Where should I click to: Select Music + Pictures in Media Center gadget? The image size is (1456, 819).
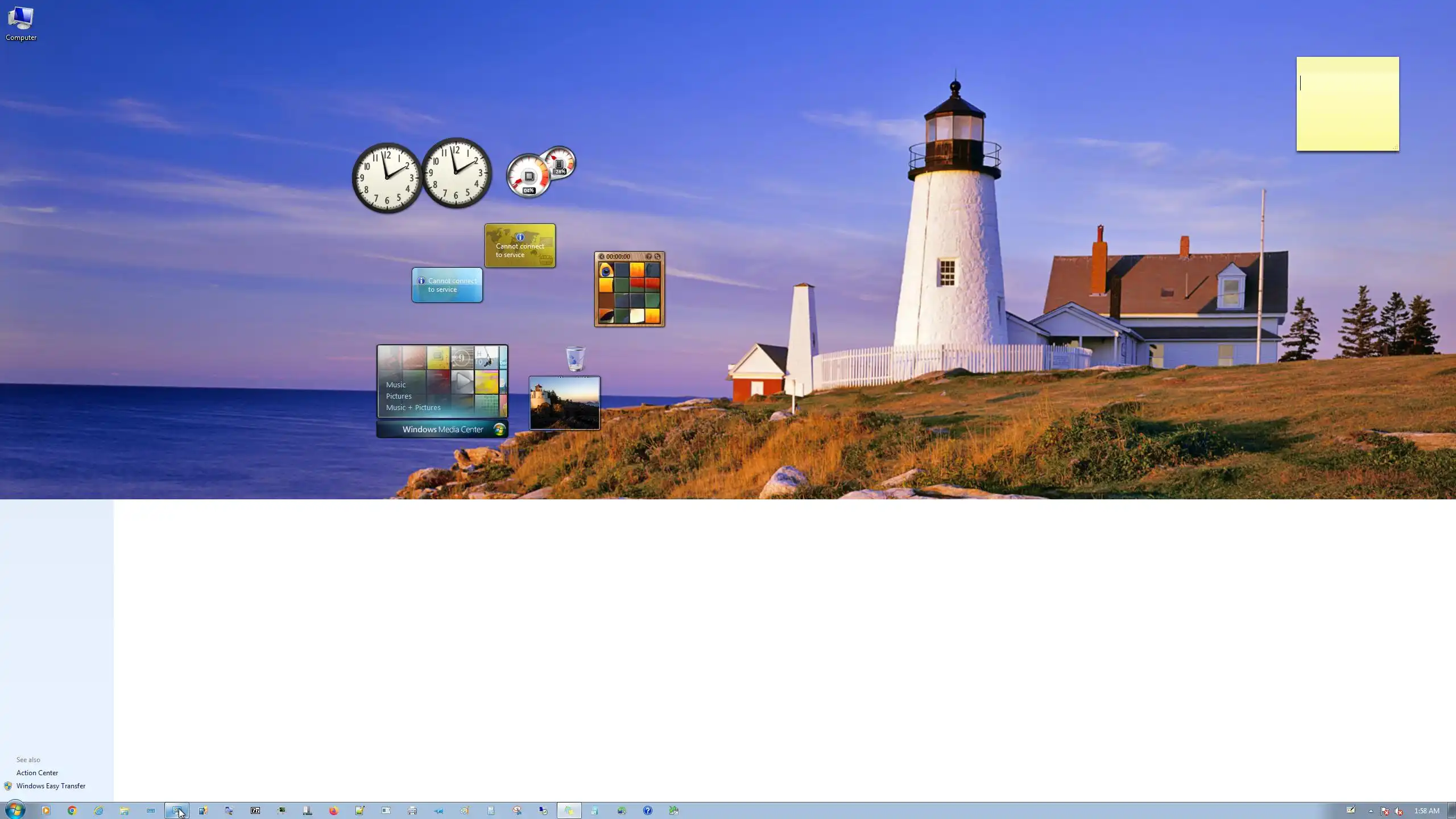point(413,407)
